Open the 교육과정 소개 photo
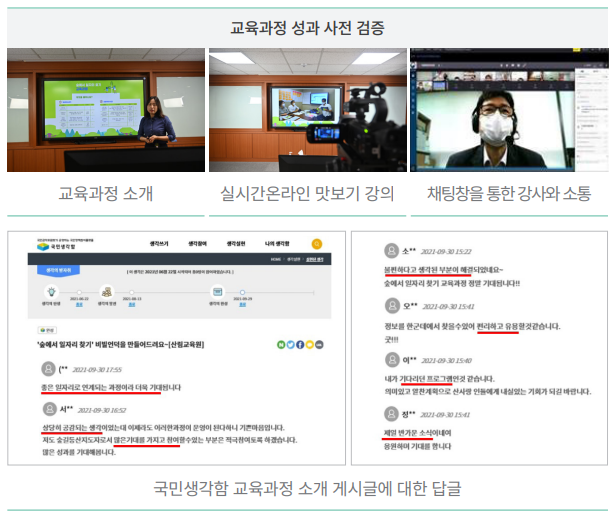 (104, 110)
